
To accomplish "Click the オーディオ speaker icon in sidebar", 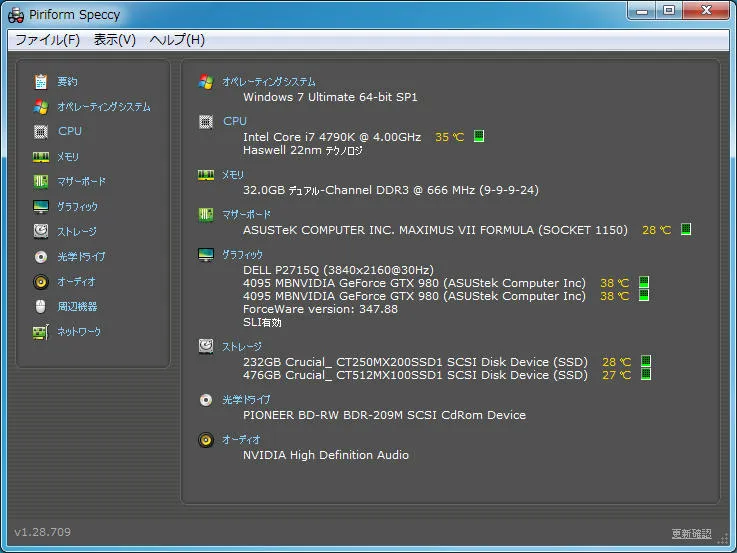I will (x=41, y=281).
